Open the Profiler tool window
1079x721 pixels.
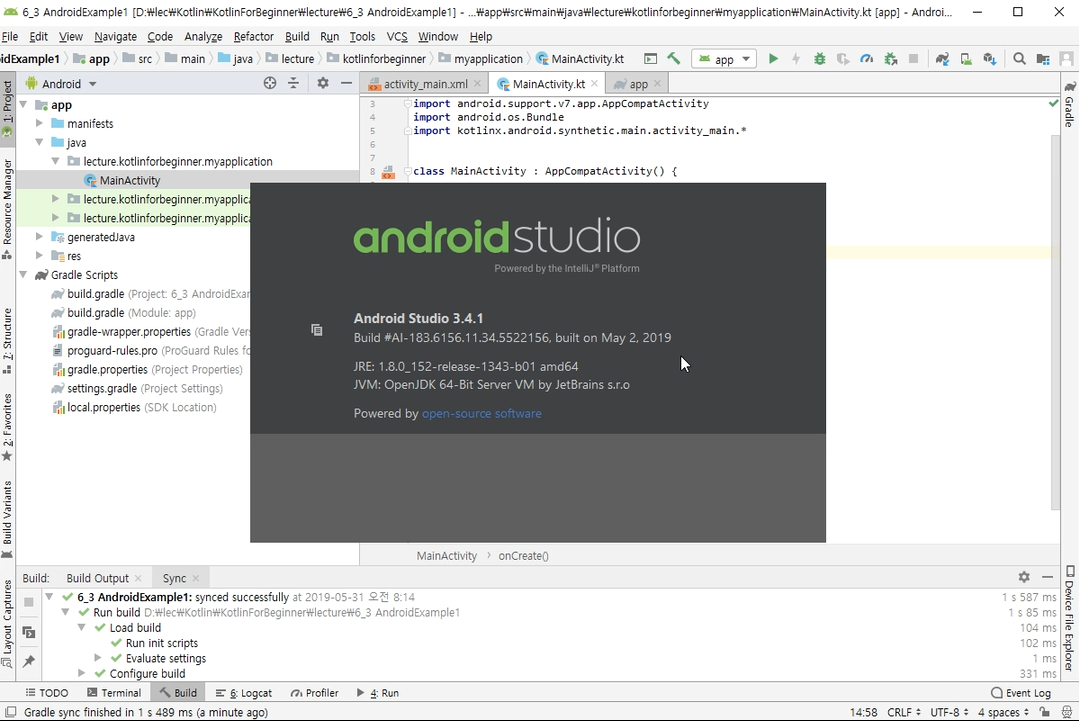coord(314,693)
